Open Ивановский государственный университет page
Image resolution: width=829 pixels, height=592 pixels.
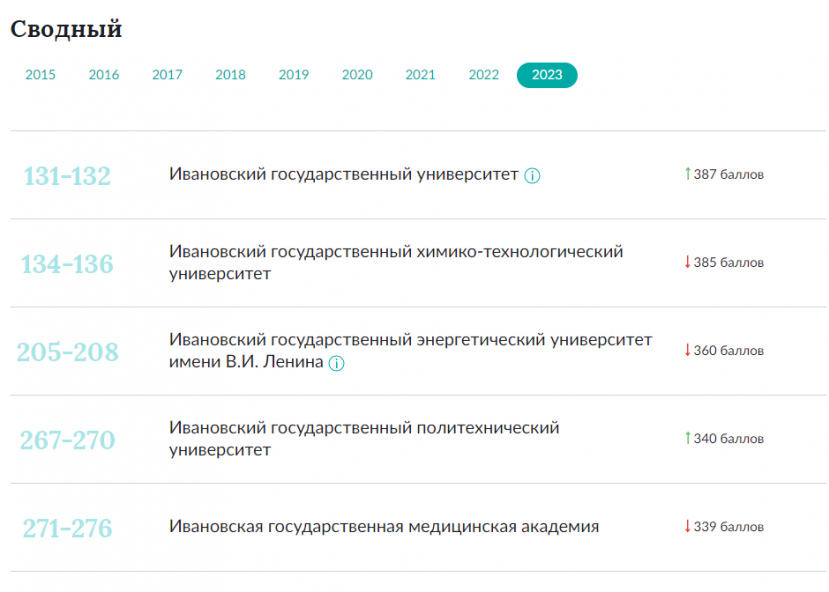click(344, 173)
